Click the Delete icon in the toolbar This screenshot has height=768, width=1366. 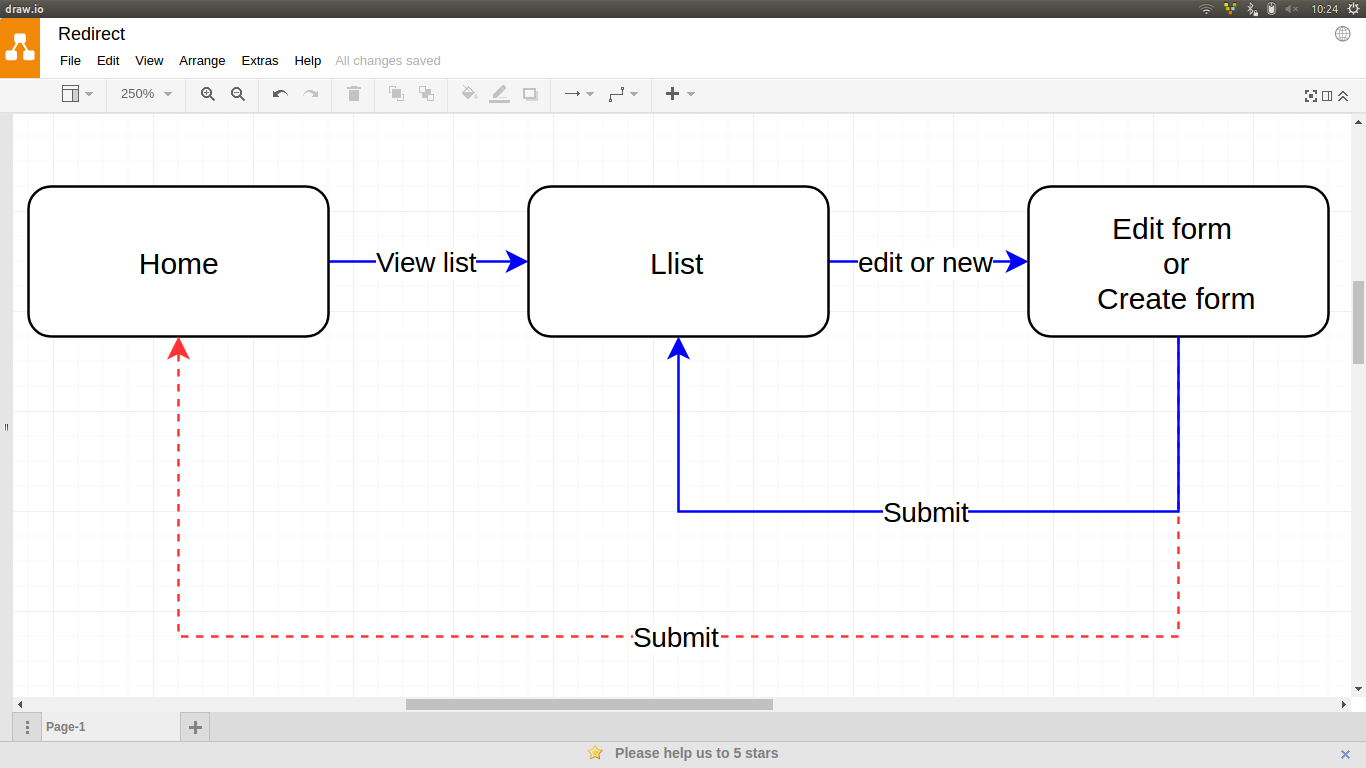353,94
